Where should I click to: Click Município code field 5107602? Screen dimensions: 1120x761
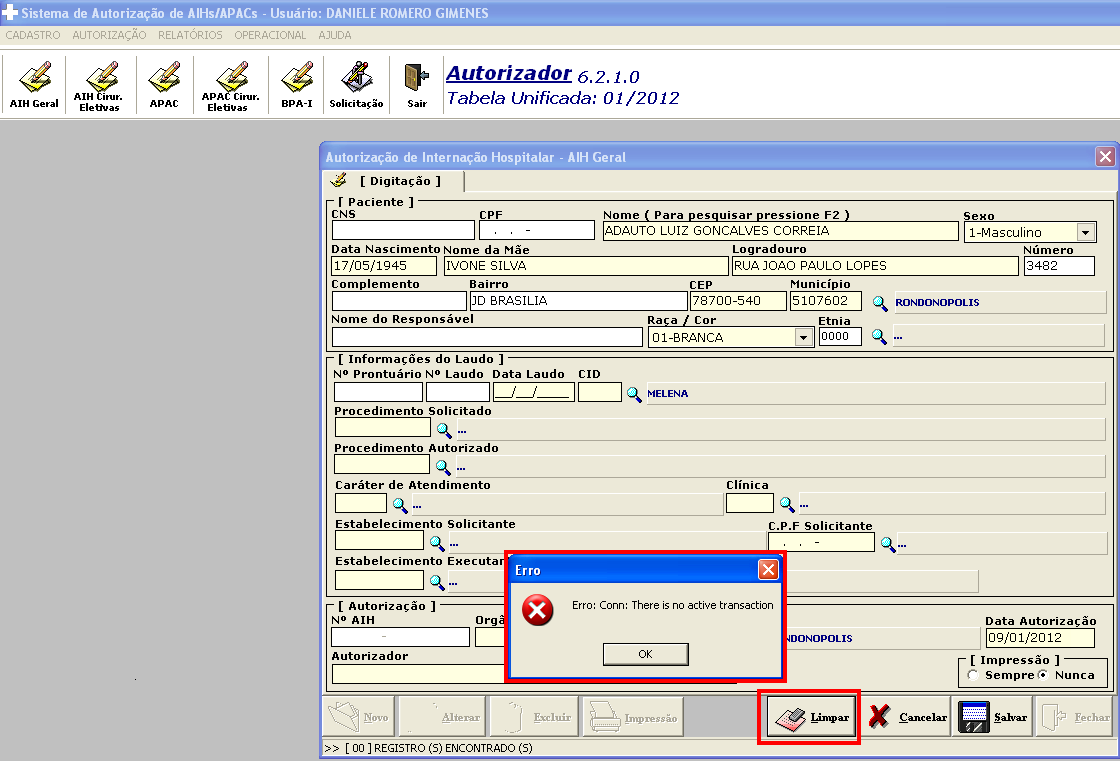pos(825,301)
